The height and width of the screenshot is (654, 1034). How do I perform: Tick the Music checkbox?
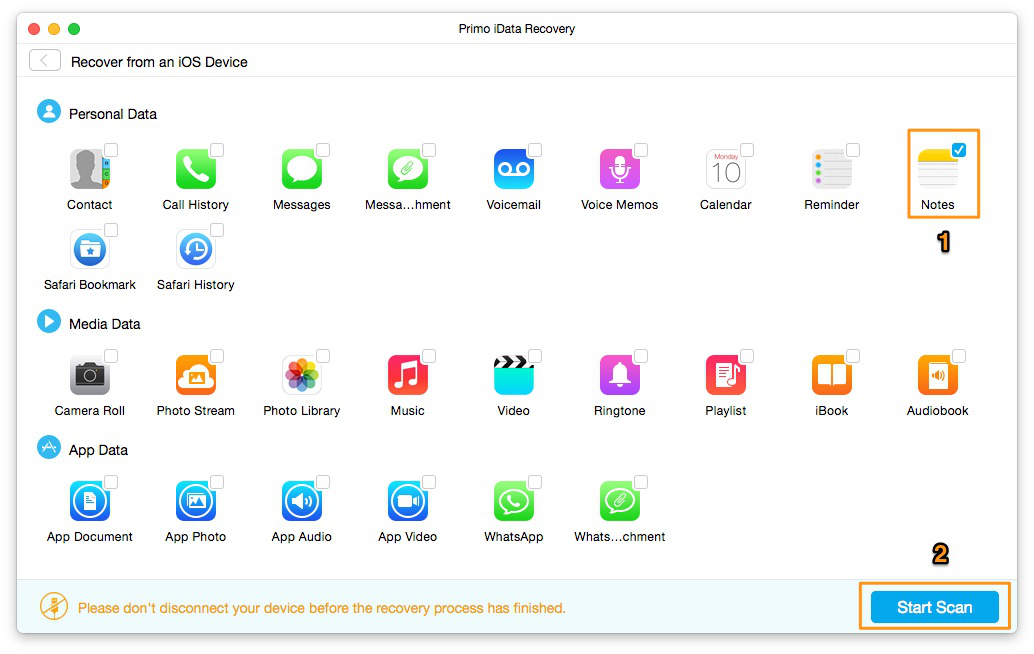[x=429, y=356]
